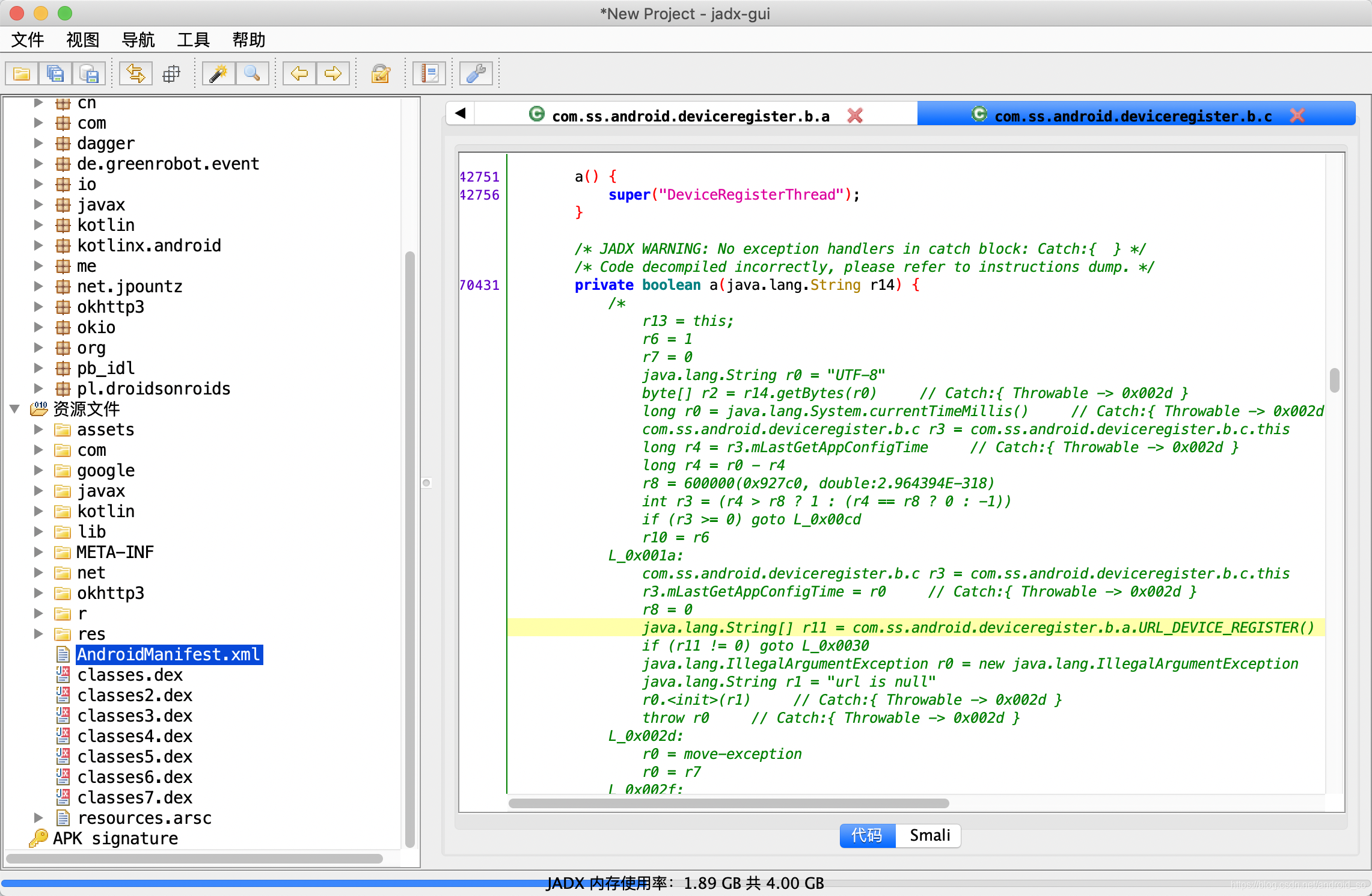The image size is (1372, 896).
Task: Click the JADX memory usage bar
Action: pyautogui.click(x=685, y=883)
